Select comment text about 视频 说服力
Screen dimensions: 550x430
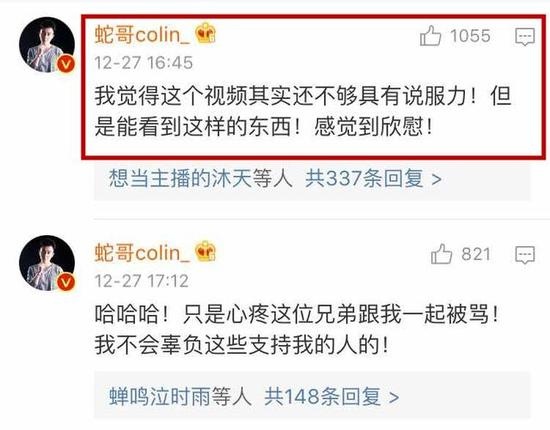[x=303, y=111]
